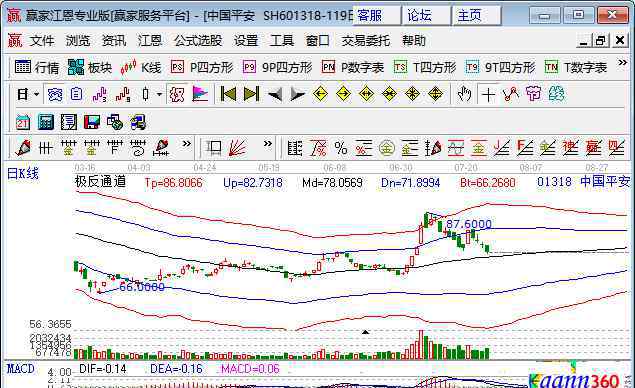
Task: Expand the 日 period dropdown
Action: pos(36,95)
